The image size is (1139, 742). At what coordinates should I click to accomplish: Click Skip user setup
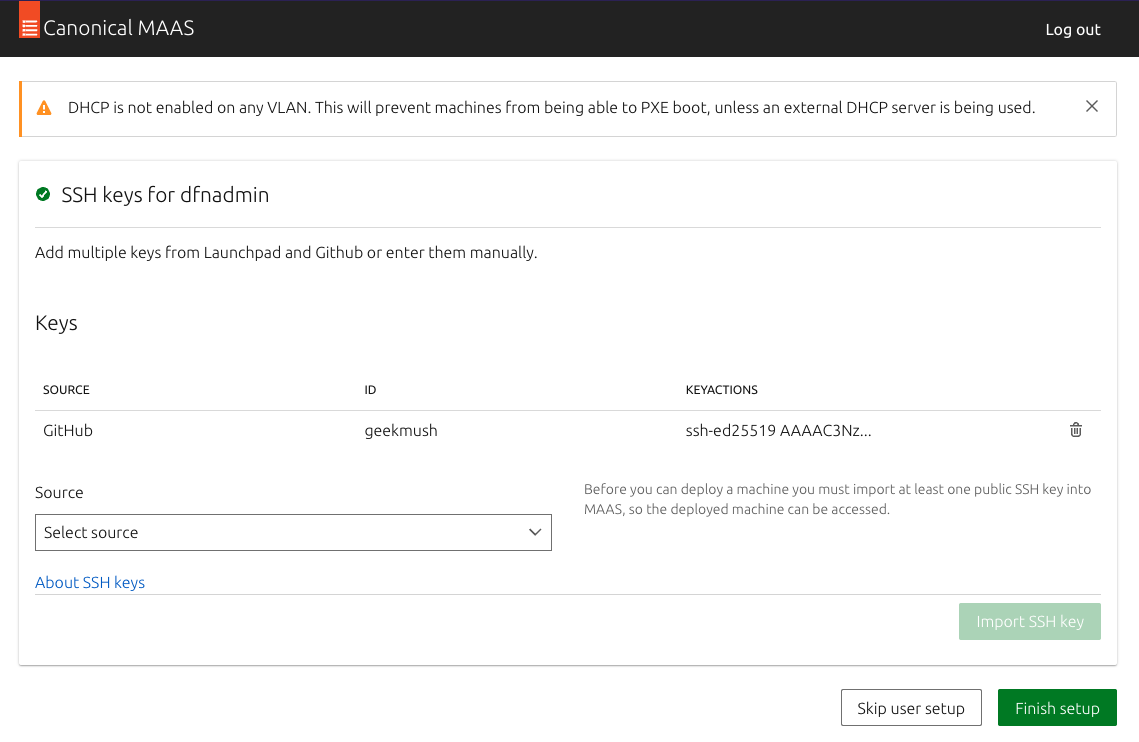pyautogui.click(x=911, y=708)
